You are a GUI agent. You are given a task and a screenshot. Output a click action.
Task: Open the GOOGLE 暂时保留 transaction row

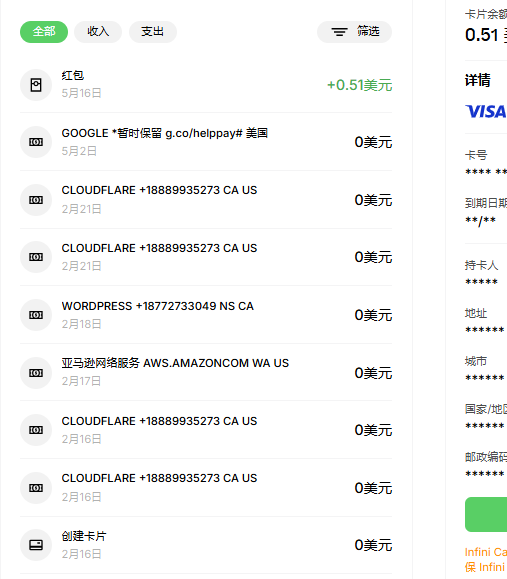206,142
